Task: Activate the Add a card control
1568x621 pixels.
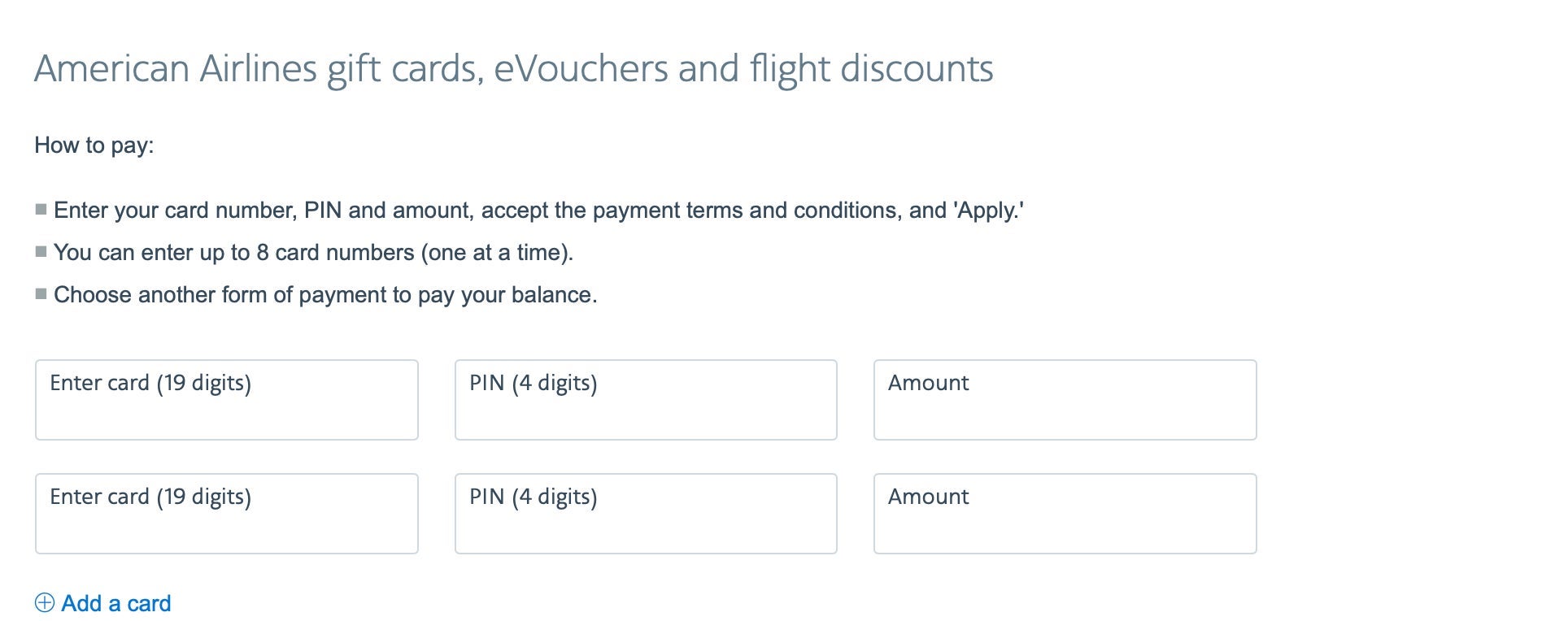Action: click(x=114, y=603)
